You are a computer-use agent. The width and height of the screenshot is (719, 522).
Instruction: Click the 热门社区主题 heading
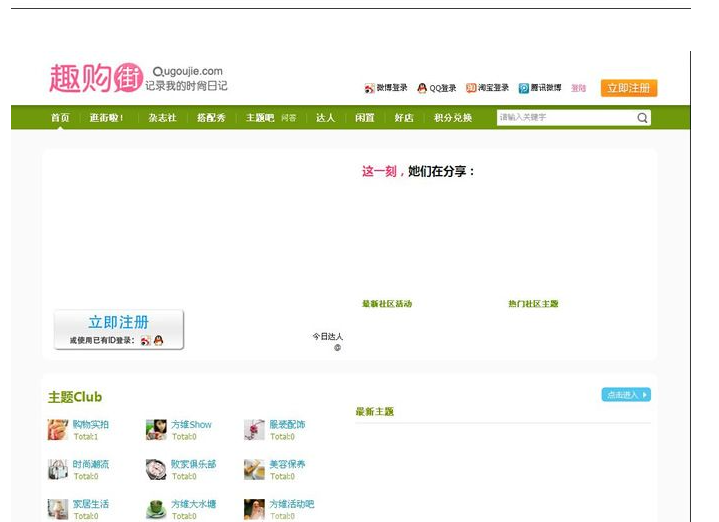point(533,304)
